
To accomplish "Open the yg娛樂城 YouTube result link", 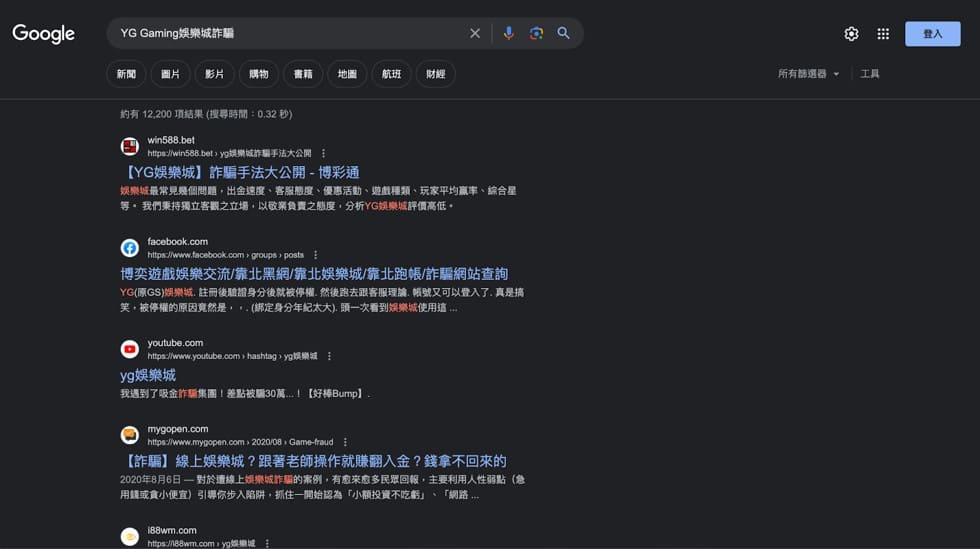I will (x=148, y=375).
